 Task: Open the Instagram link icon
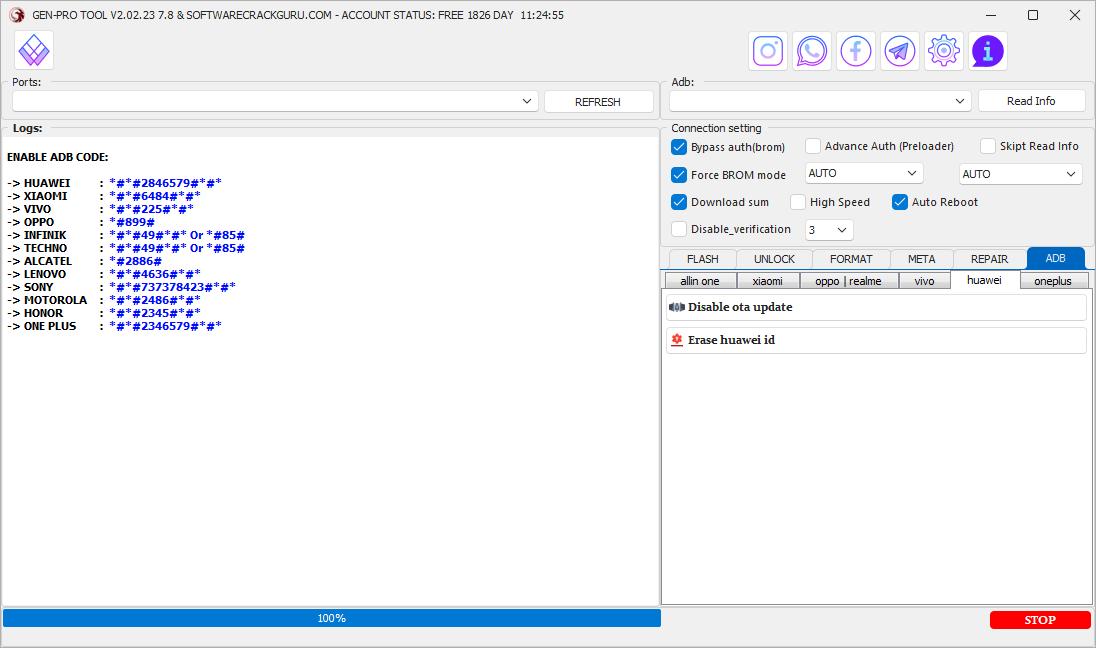point(767,50)
